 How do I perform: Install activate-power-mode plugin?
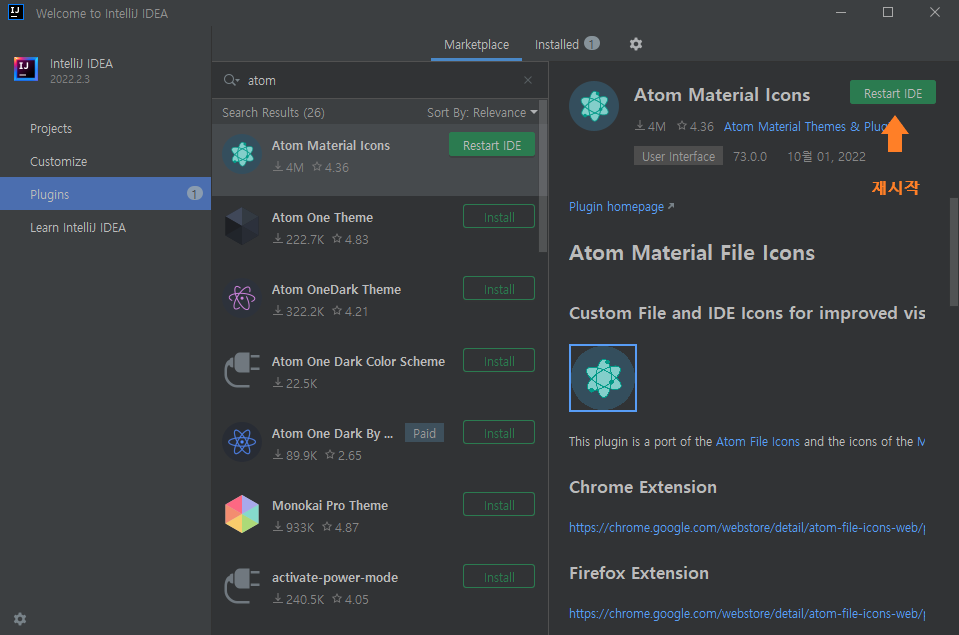pyautogui.click(x=499, y=577)
